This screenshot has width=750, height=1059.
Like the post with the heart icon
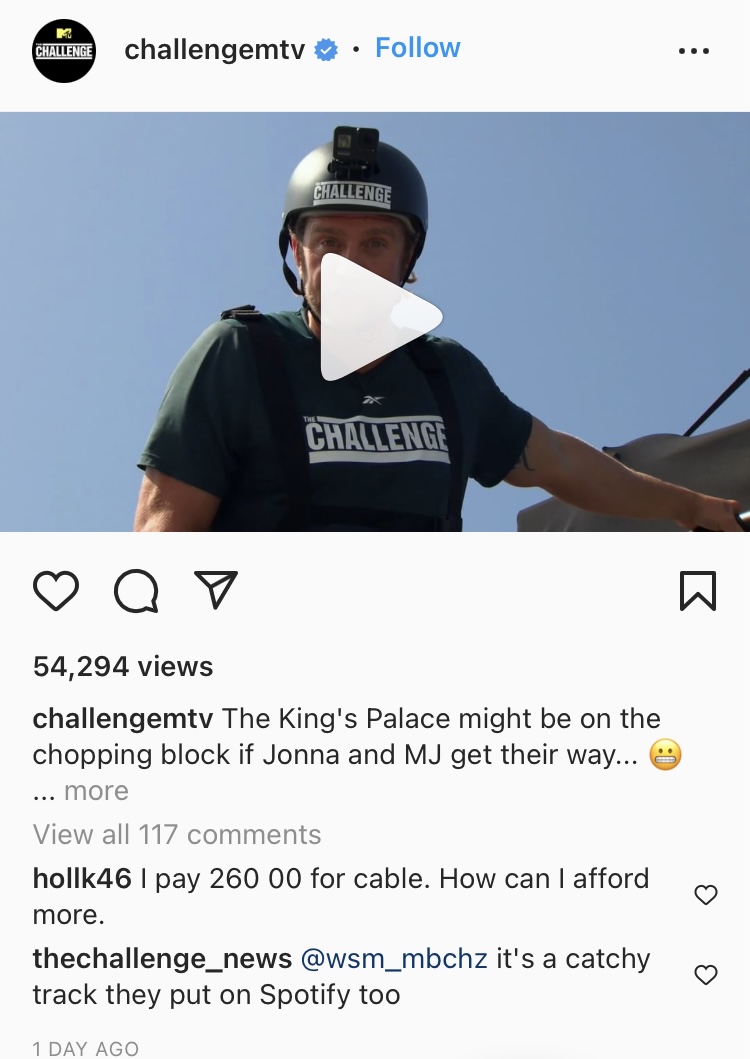[55, 591]
